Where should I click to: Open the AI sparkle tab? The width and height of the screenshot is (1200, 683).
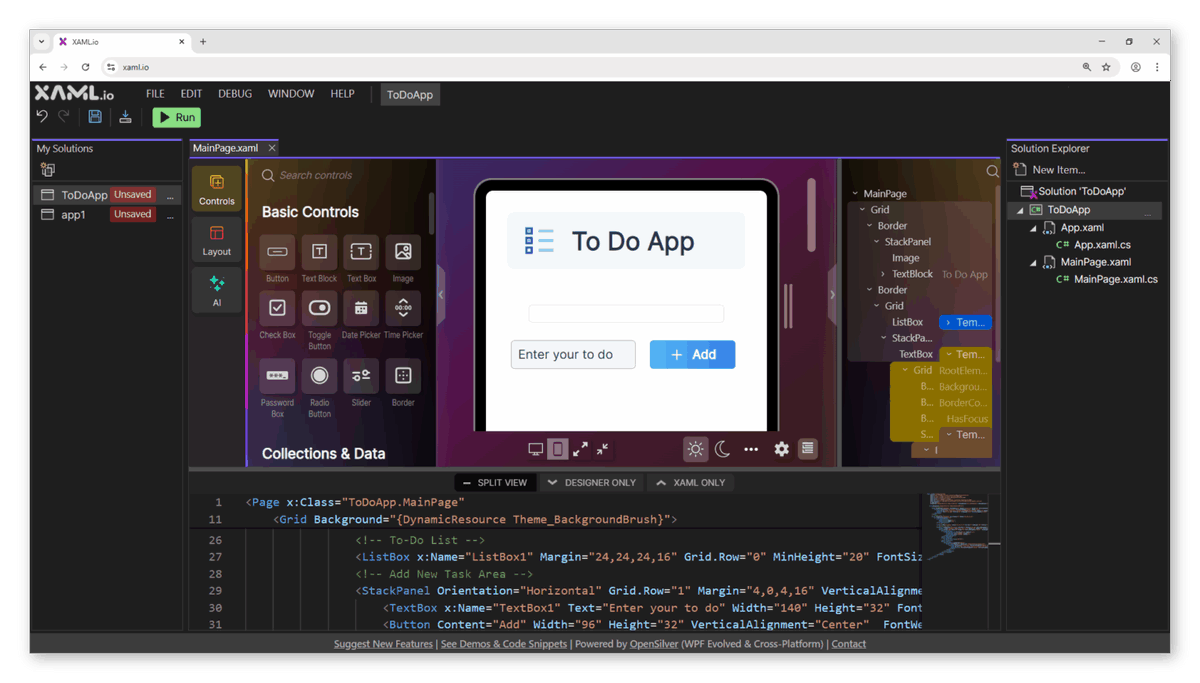pos(217,291)
